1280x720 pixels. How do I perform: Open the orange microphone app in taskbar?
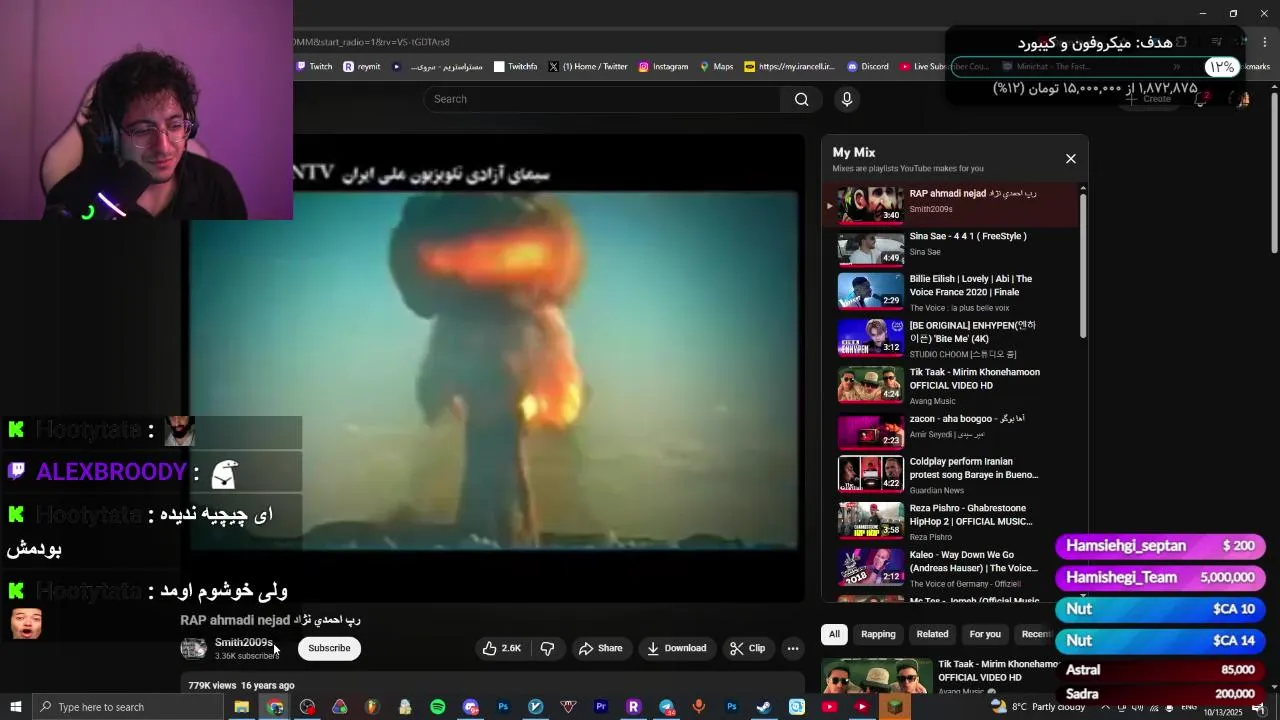699,707
